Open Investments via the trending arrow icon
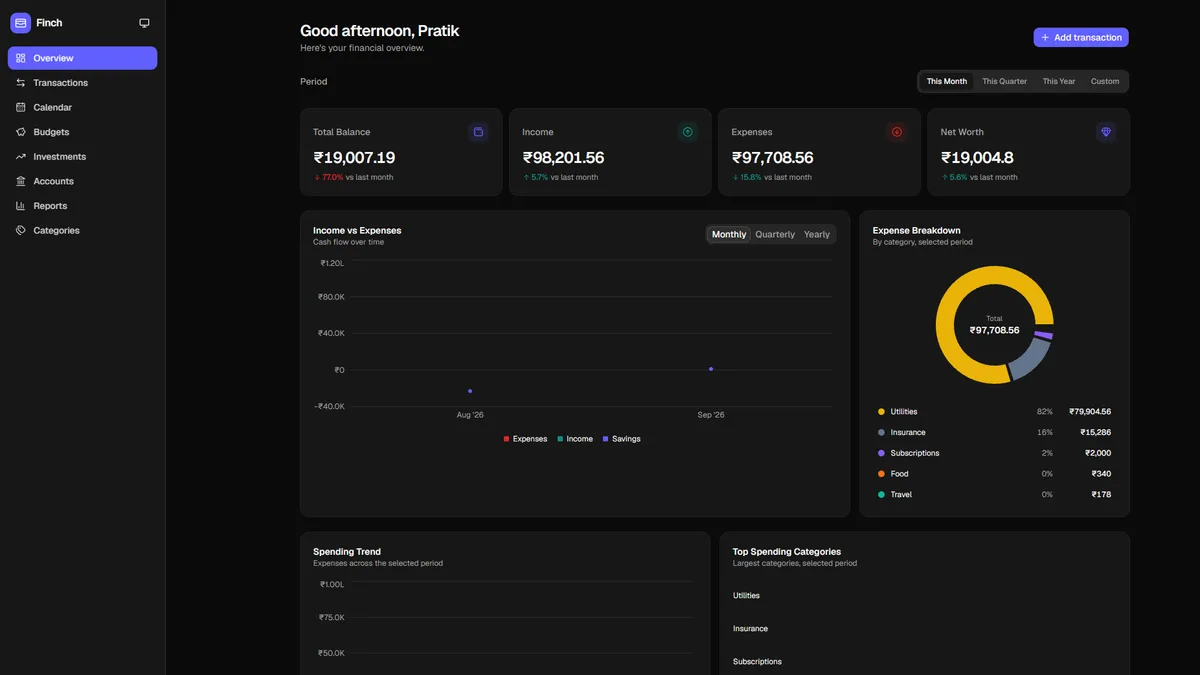The image size is (1200, 675). (x=21, y=157)
